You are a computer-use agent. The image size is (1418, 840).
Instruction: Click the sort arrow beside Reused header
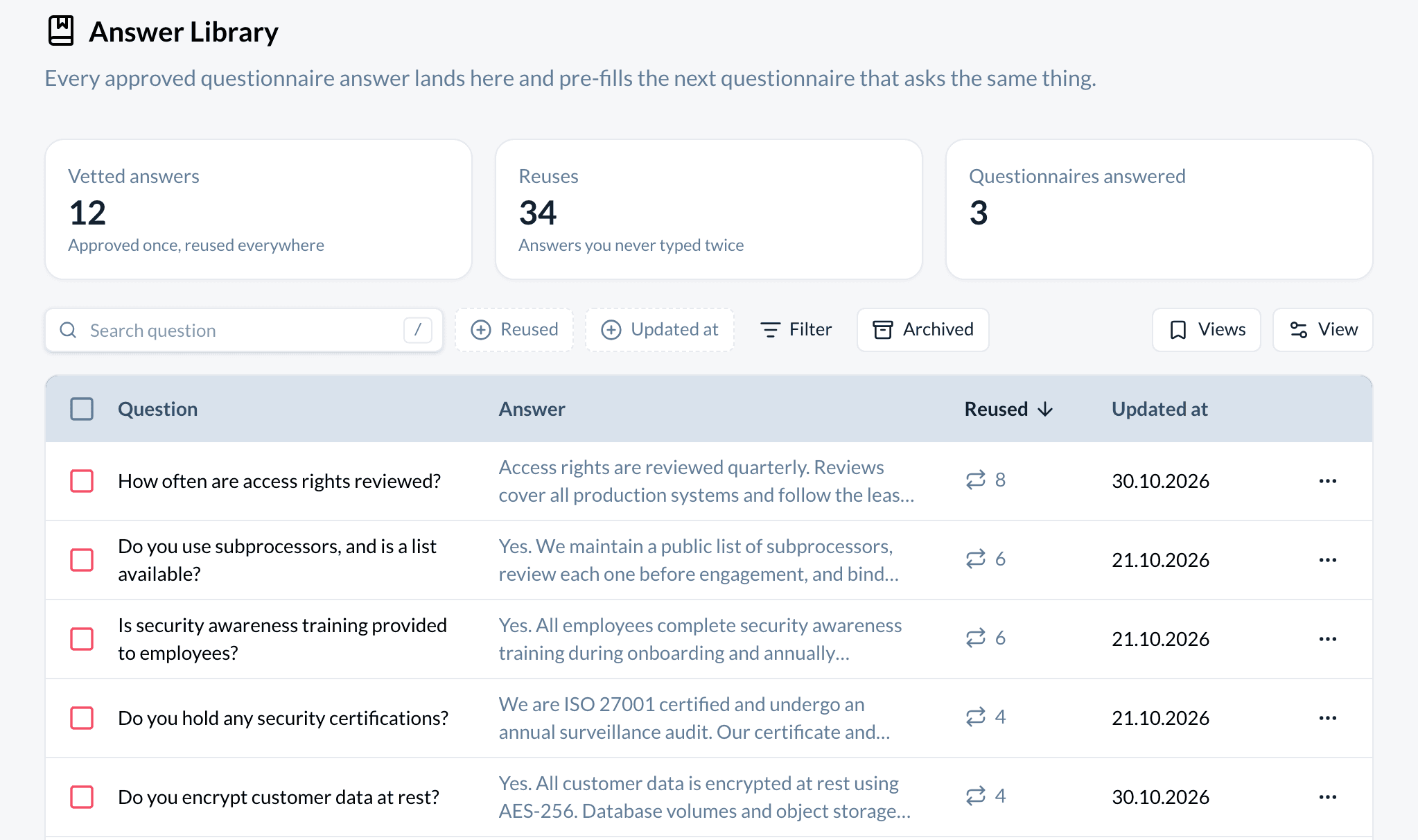(x=1045, y=410)
